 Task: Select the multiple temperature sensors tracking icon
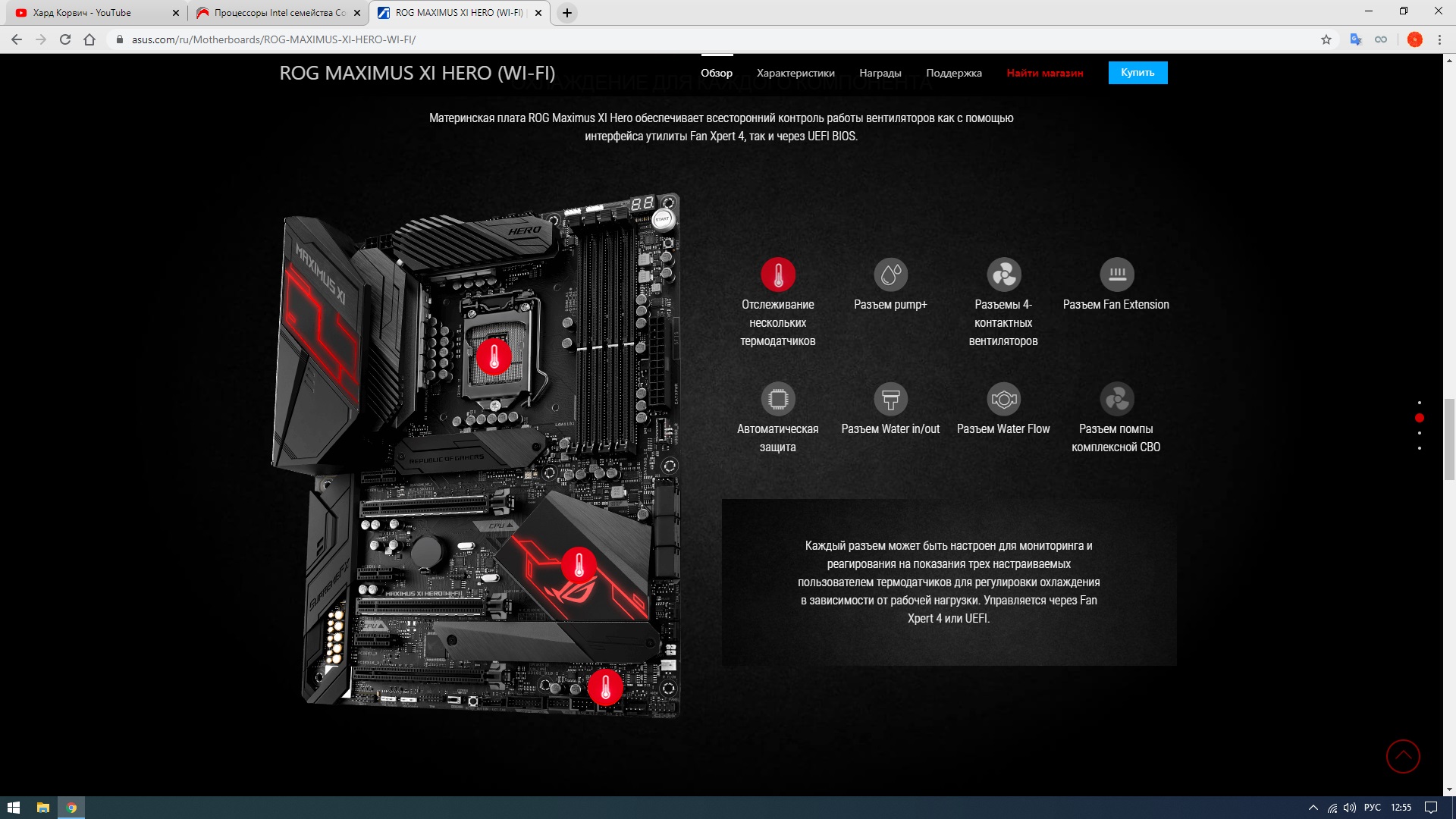(778, 275)
